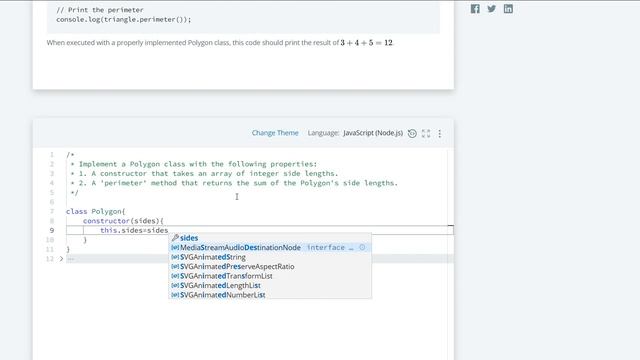Select SVGAnimatedLengthList suggestion
The width and height of the screenshot is (640, 360).
point(270,285)
